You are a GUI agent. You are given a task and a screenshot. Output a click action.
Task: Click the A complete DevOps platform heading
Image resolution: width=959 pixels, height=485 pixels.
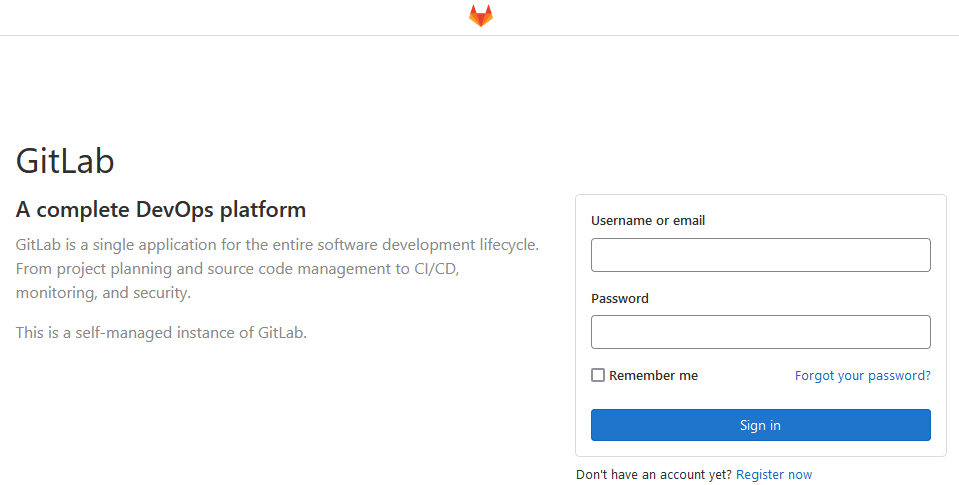pyautogui.click(x=160, y=210)
